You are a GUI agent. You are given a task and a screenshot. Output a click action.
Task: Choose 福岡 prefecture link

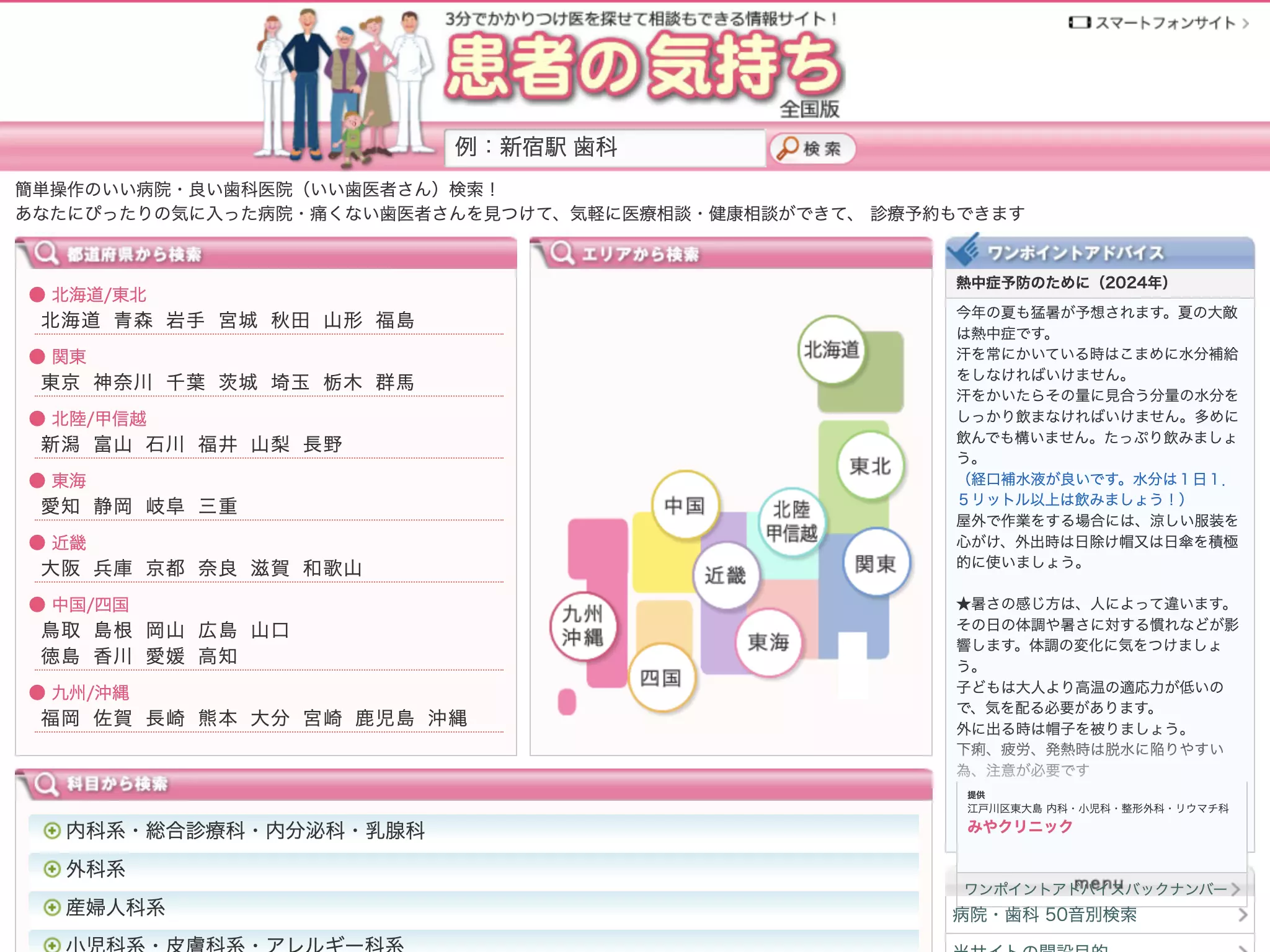(x=61, y=718)
